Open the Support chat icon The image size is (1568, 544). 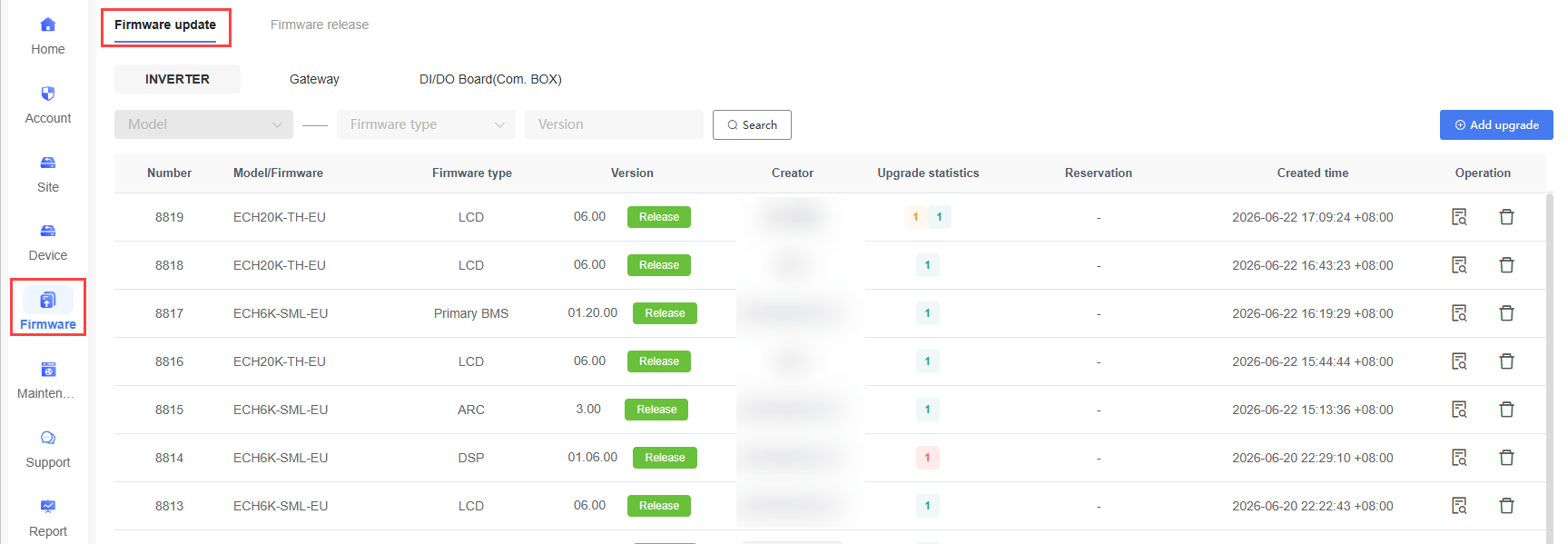[48, 438]
